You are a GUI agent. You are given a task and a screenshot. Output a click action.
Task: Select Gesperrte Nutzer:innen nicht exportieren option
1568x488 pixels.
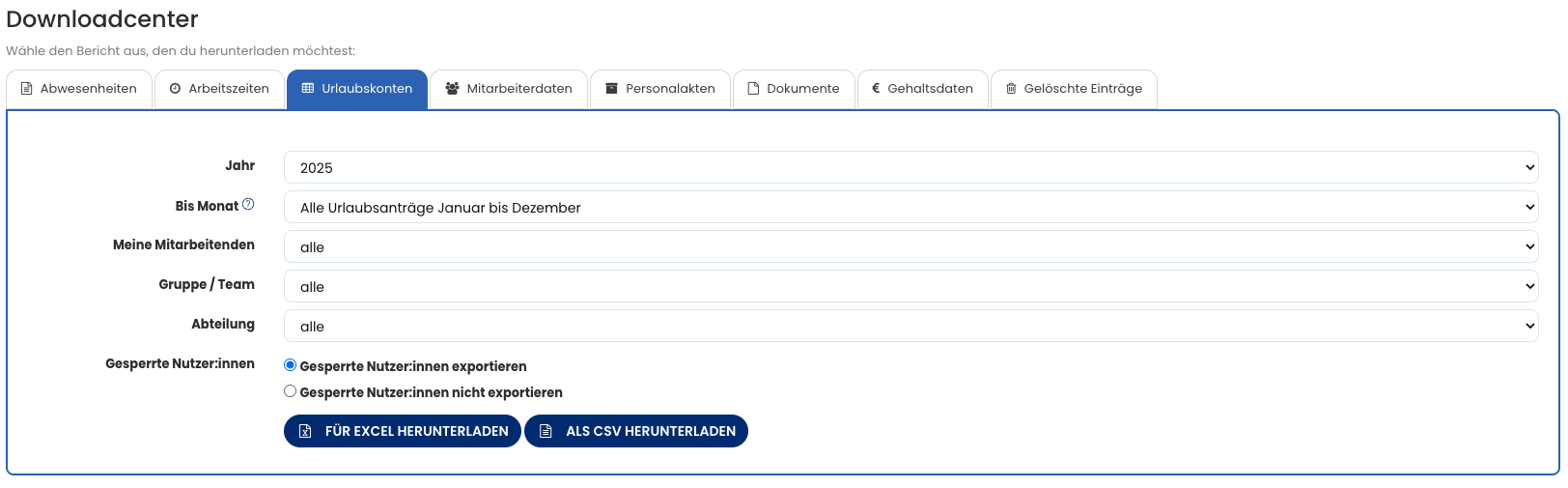(x=290, y=391)
